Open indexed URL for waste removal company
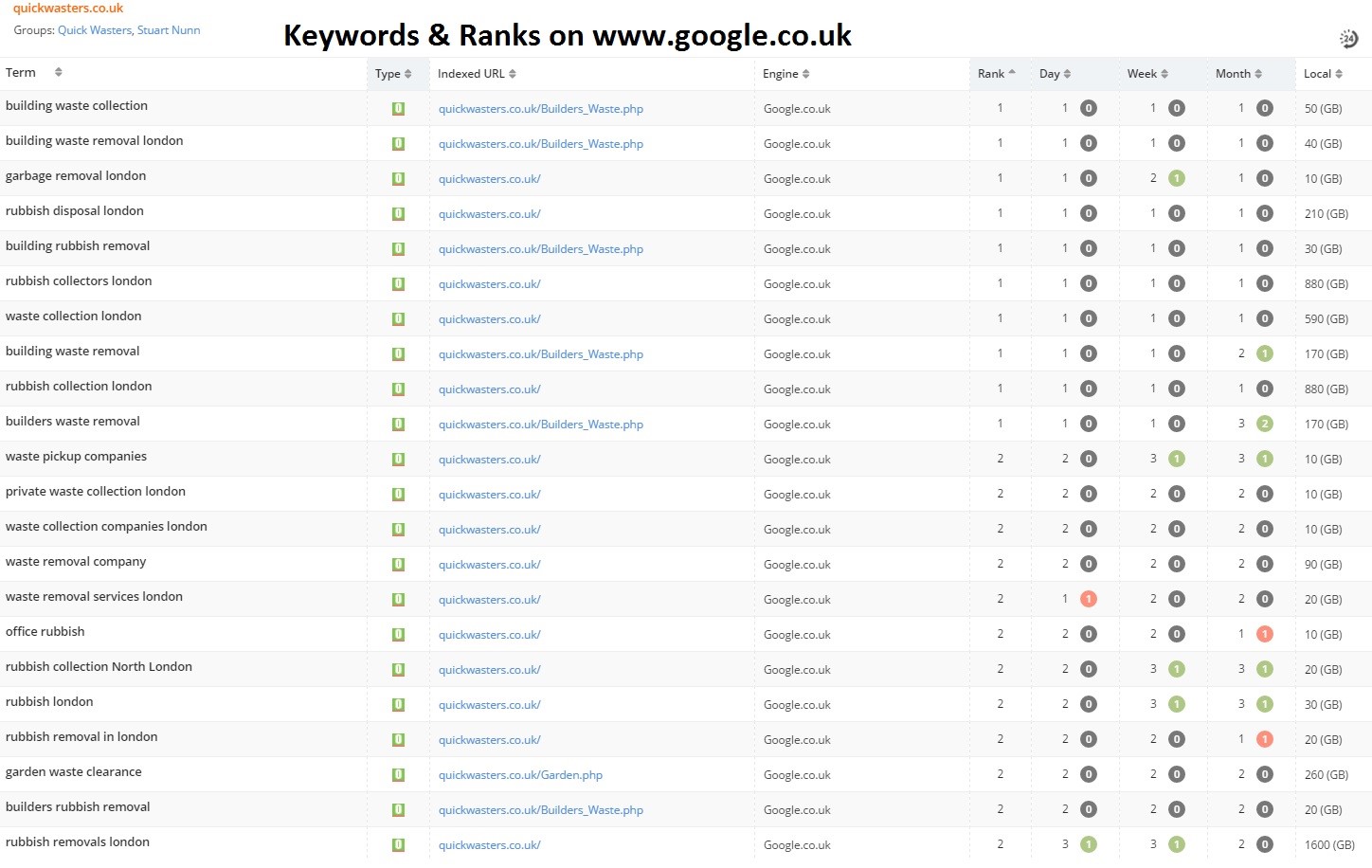The image size is (1372, 868). point(490,565)
